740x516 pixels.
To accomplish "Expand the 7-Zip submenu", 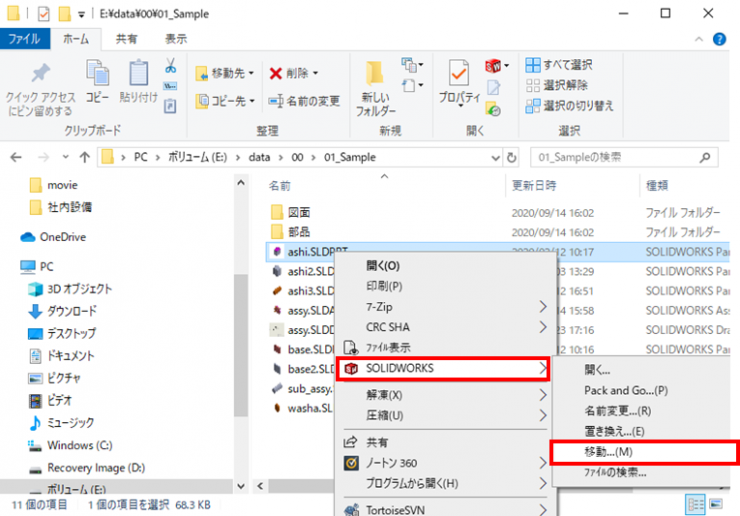I will click(x=446, y=307).
